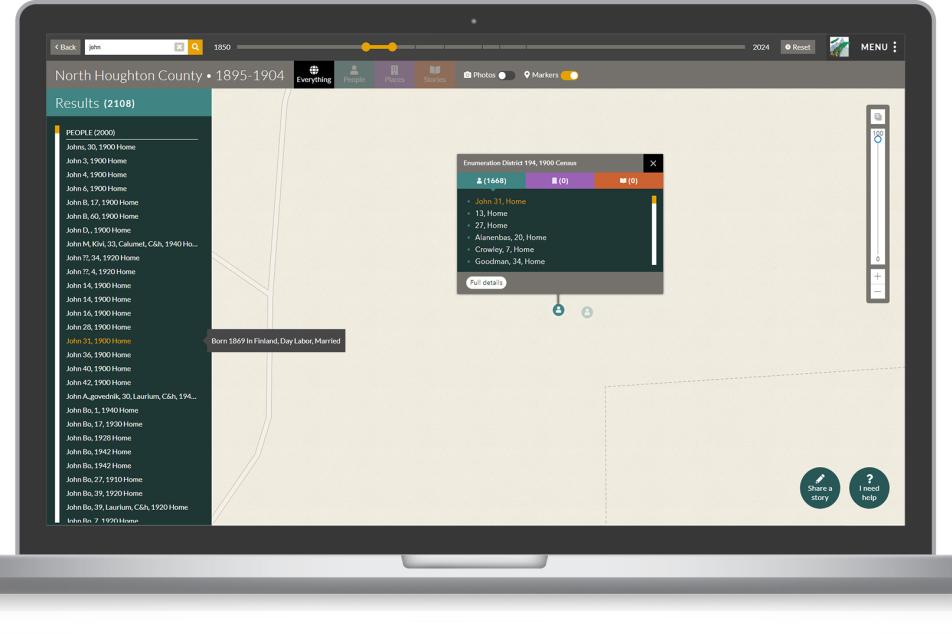Viewport: 952px width, 634px height.
Task: Click the Share a story pencil button
Action: tap(820, 488)
